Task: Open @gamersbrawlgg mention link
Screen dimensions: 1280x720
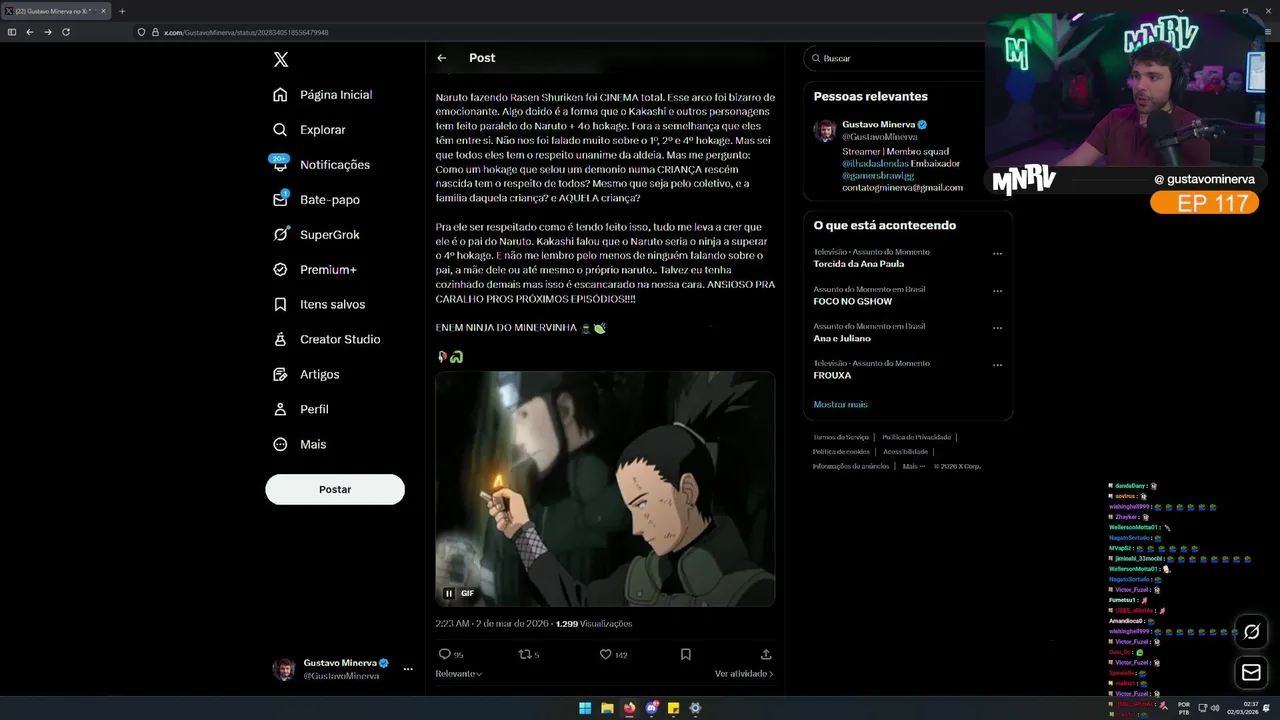Action: pyautogui.click(x=878, y=175)
